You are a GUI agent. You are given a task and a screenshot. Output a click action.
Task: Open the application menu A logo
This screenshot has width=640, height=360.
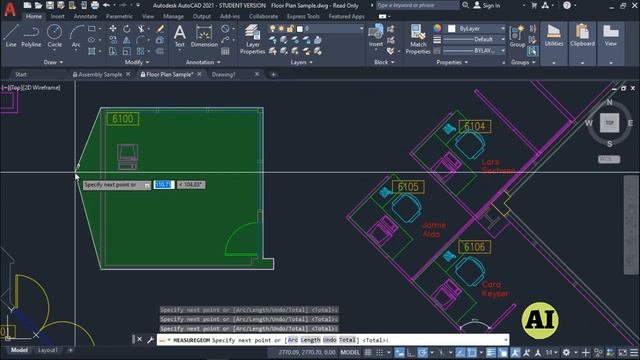pos(10,9)
